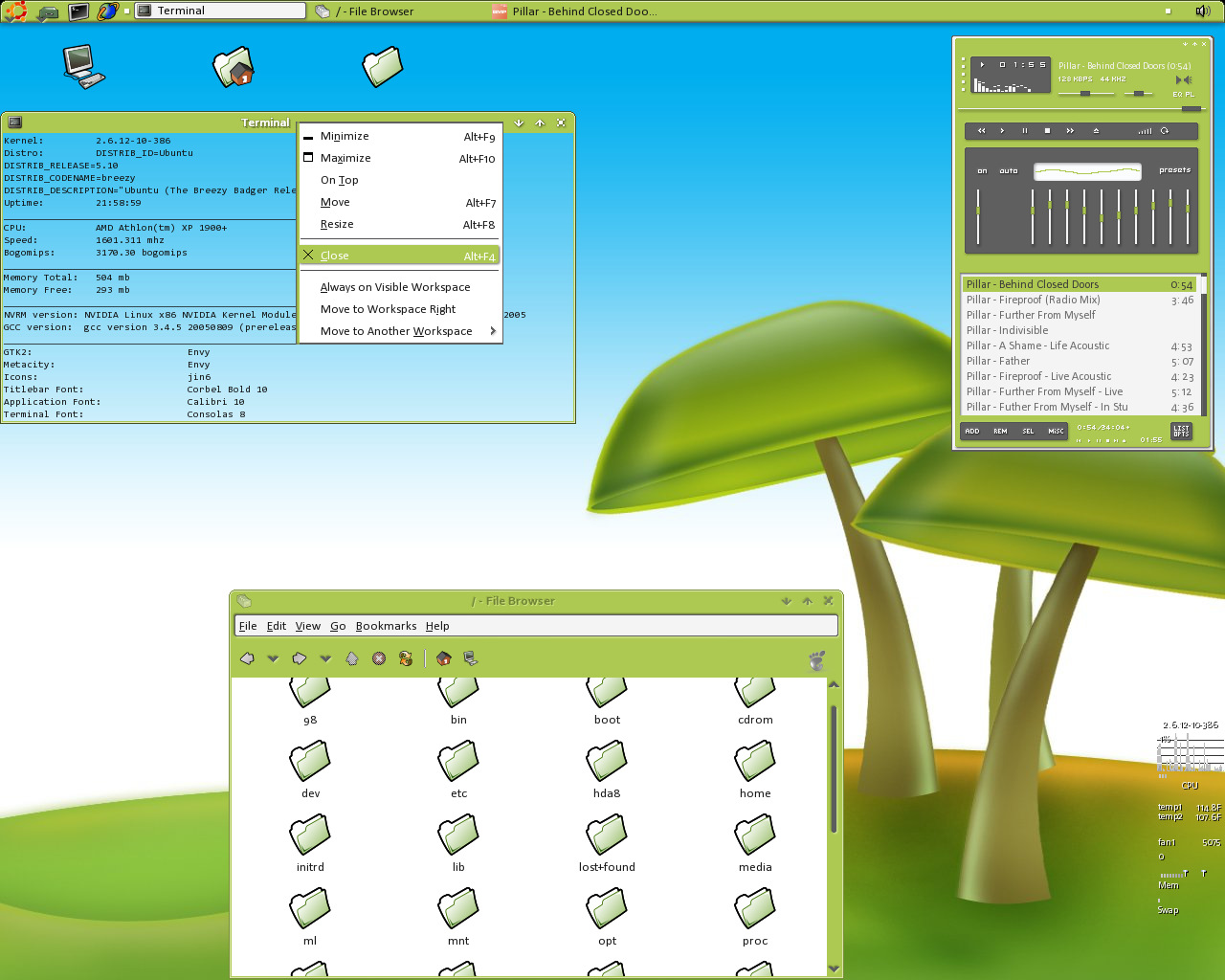
Task: Click the playlist scrollbar in music player
Action: point(1203,345)
